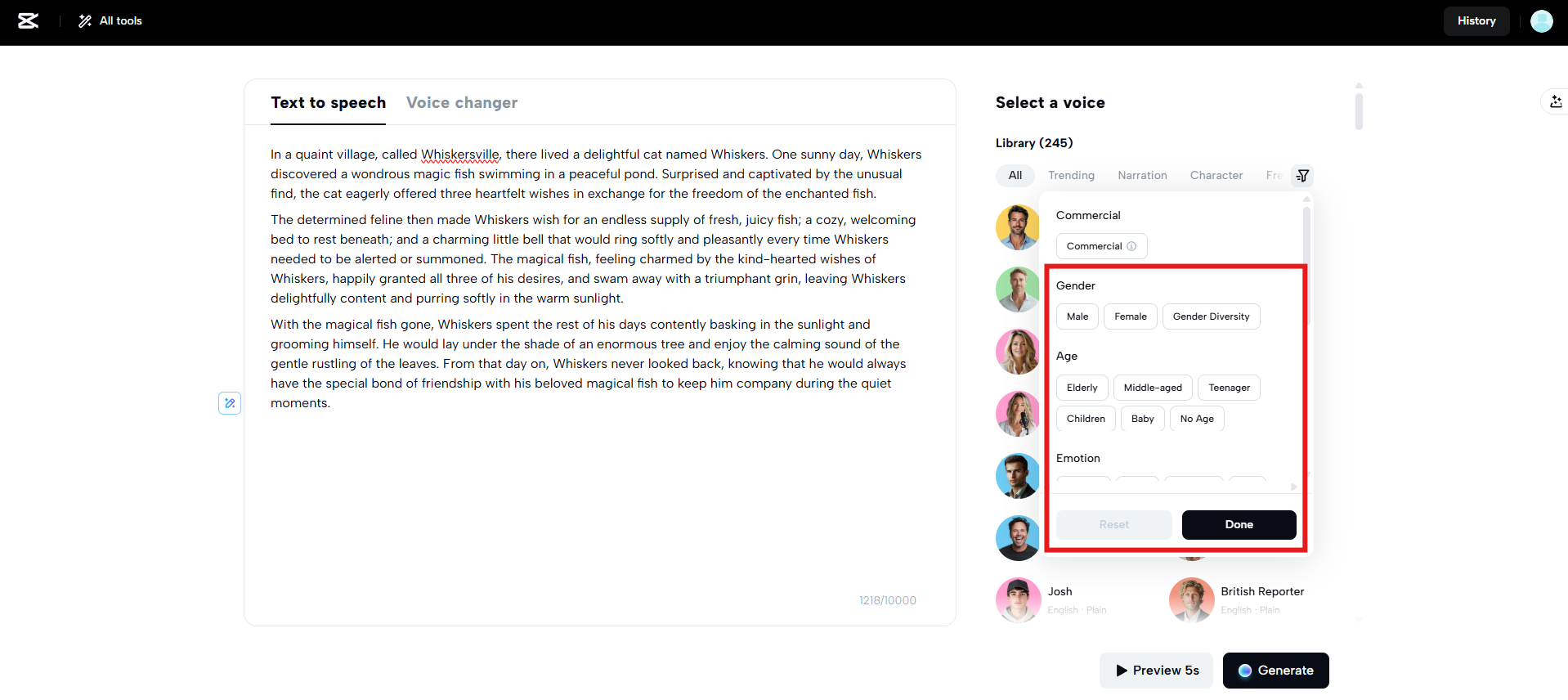The width and height of the screenshot is (1568, 700).
Task: Open the user profile avatar
Action: [1541, 21]
